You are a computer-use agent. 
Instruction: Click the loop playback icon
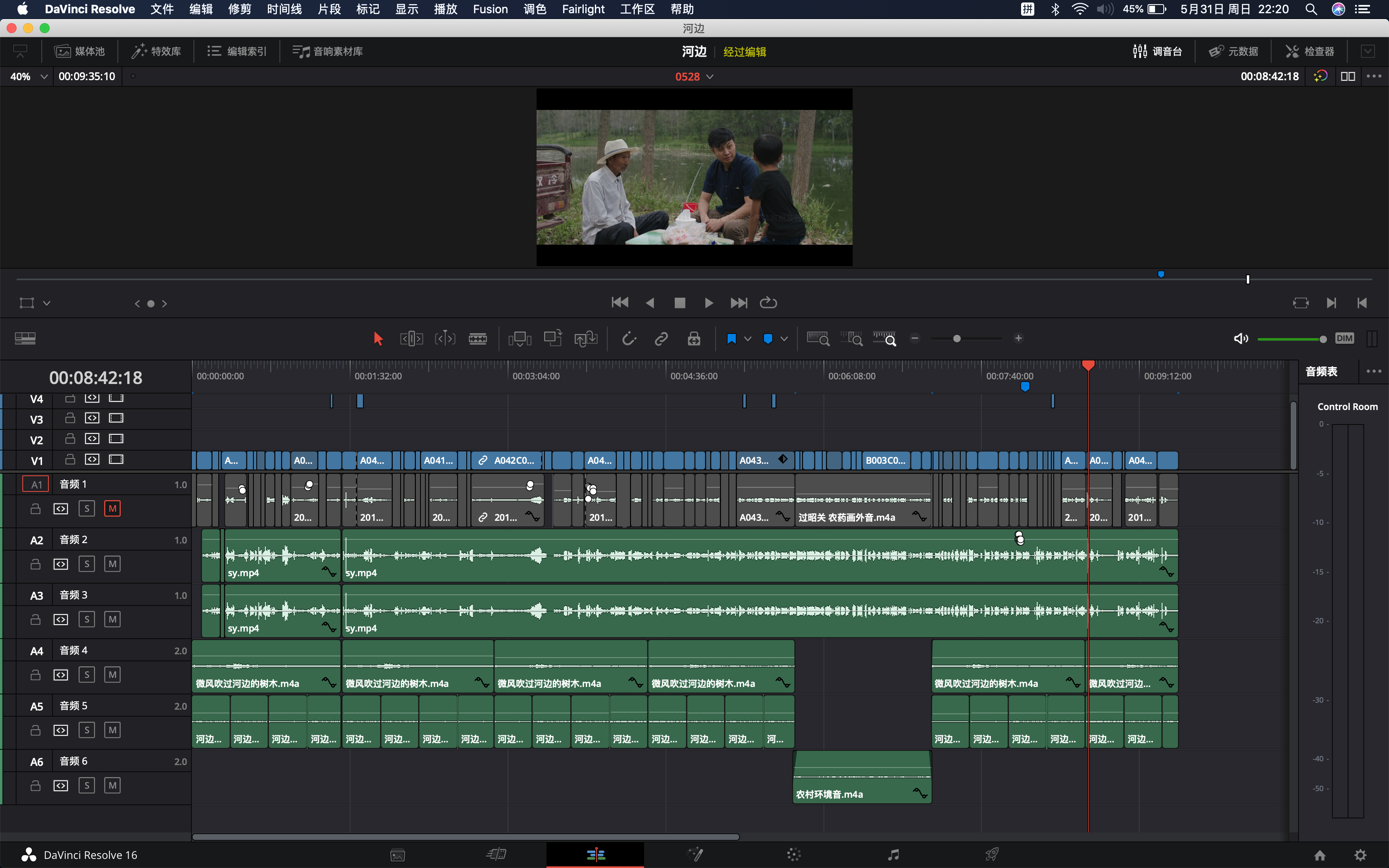click(768, 303)
